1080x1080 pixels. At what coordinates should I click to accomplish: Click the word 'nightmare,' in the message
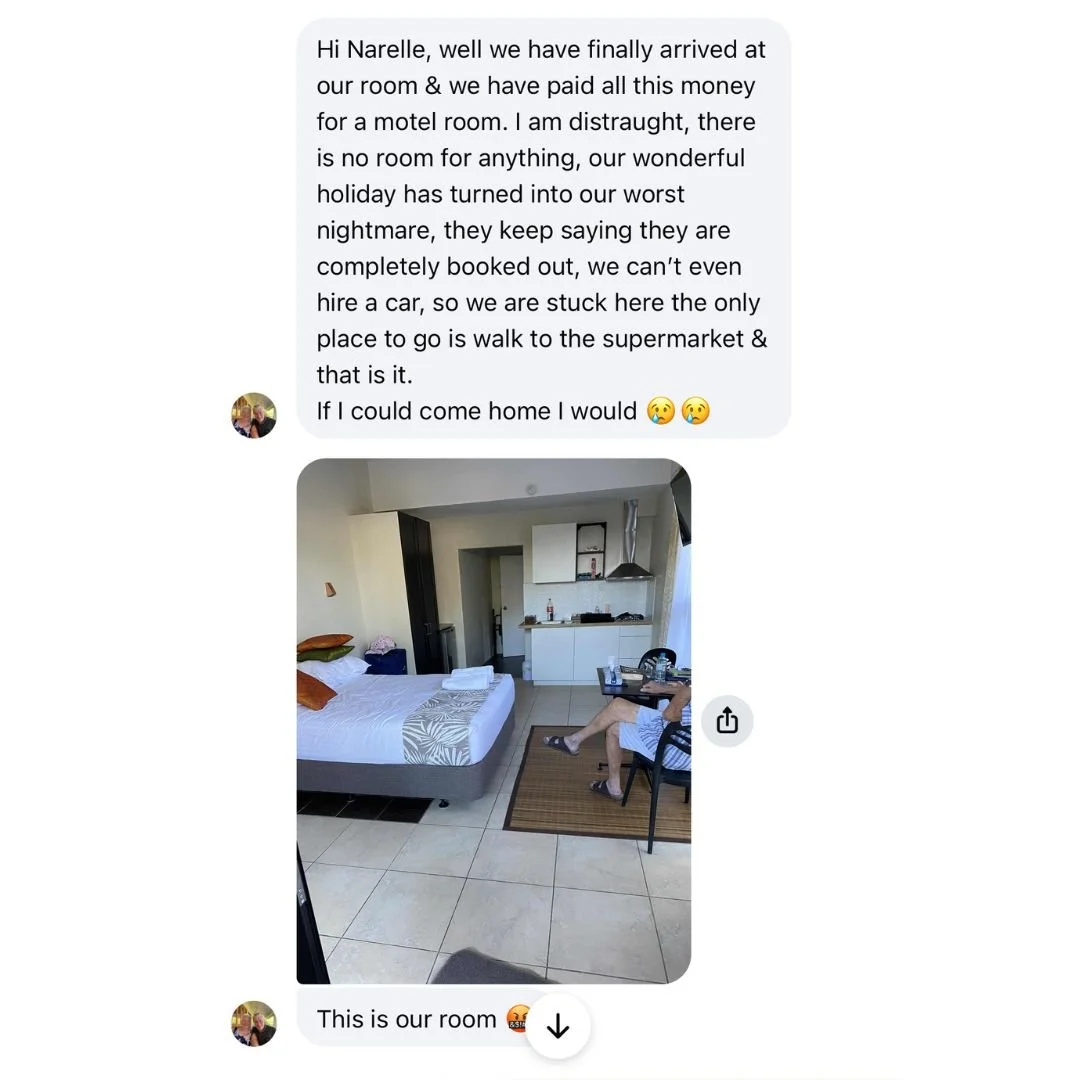[376, 231]
